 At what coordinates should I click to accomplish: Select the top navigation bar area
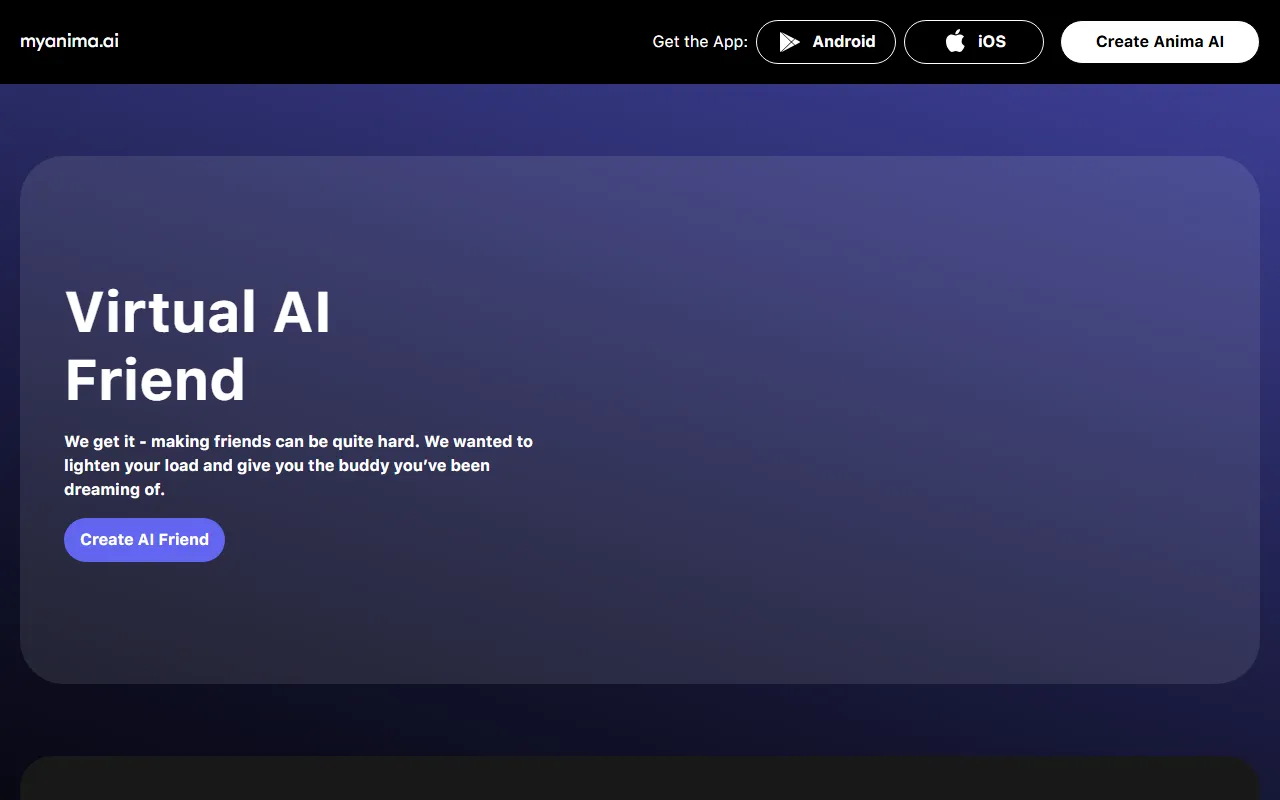coord(400,41)
